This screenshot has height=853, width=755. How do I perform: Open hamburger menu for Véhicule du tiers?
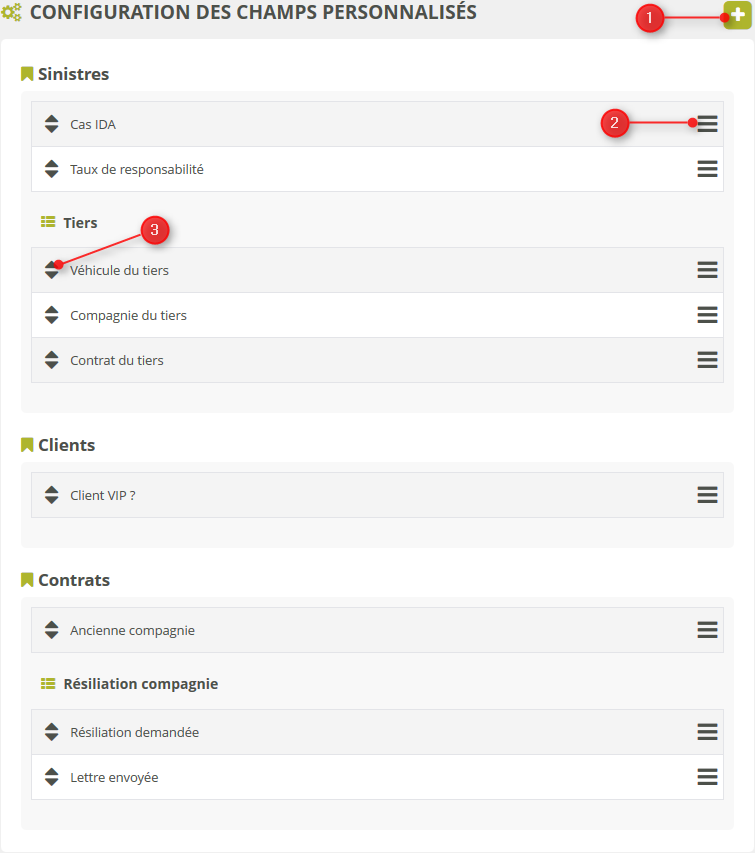pos(707,270)
